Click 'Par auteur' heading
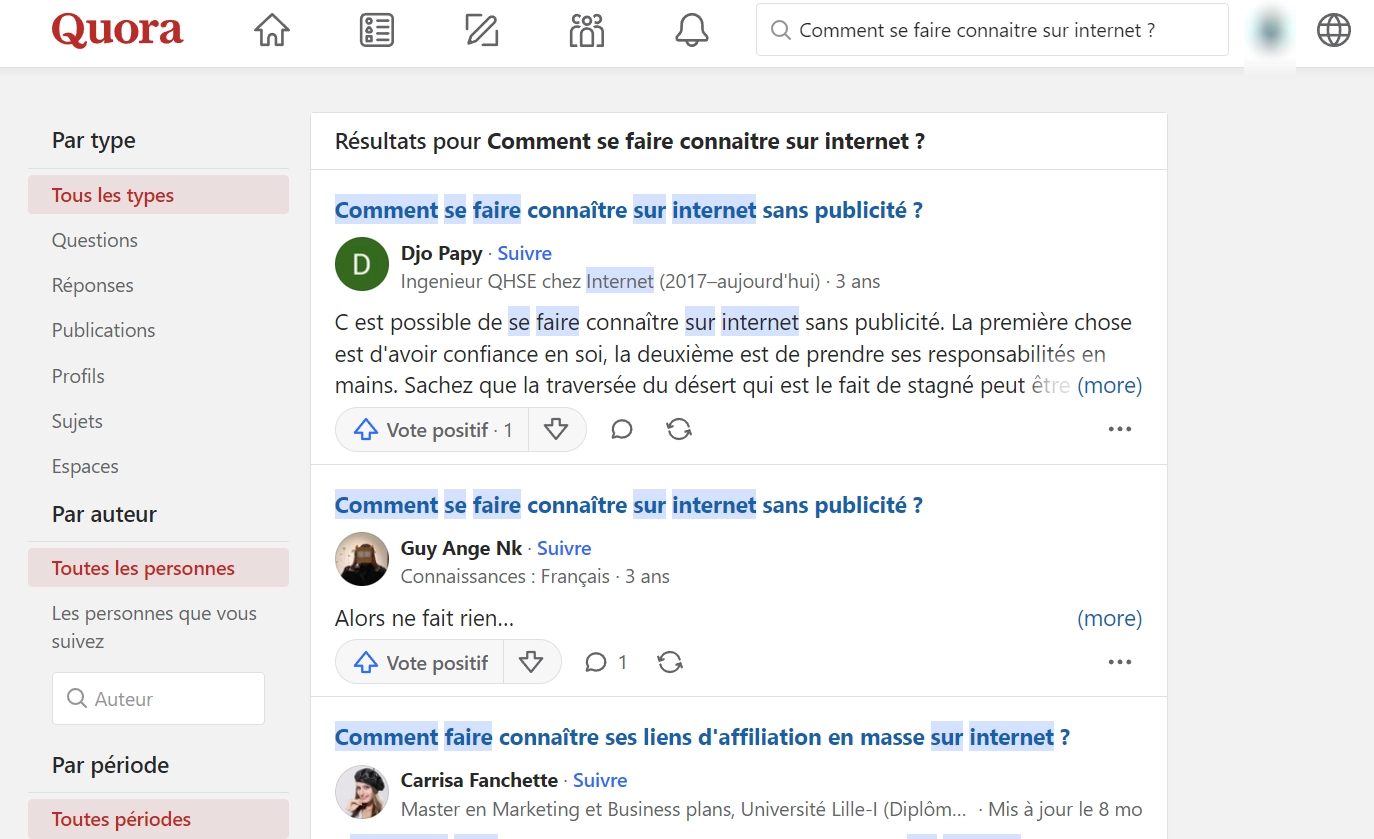The height and width of the screenshot is (839, 1374). click(x=104, y=514)
